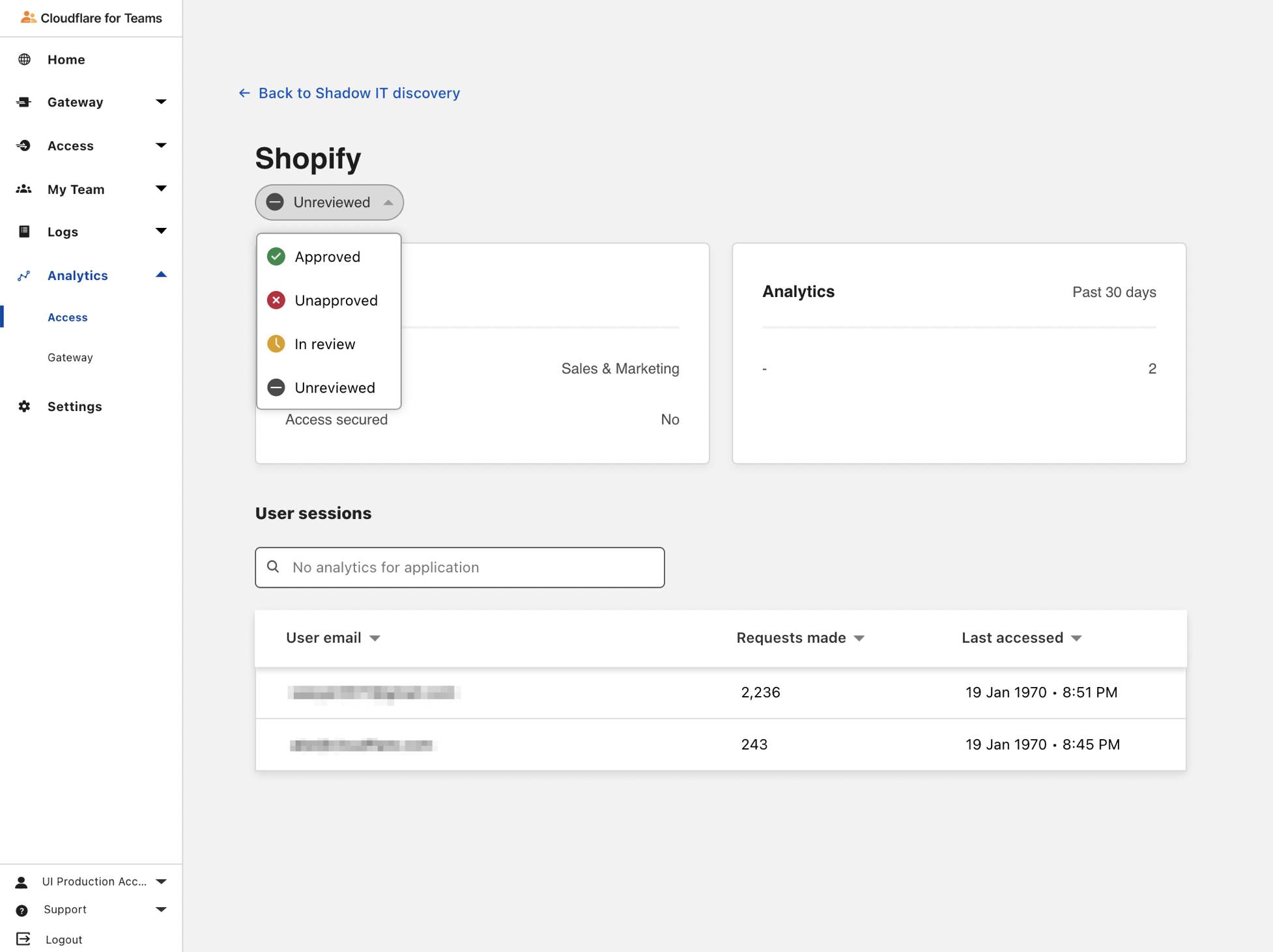1273x952 pixels.
Task: Switch to Access under Analytics
Action: coord(67,317)
